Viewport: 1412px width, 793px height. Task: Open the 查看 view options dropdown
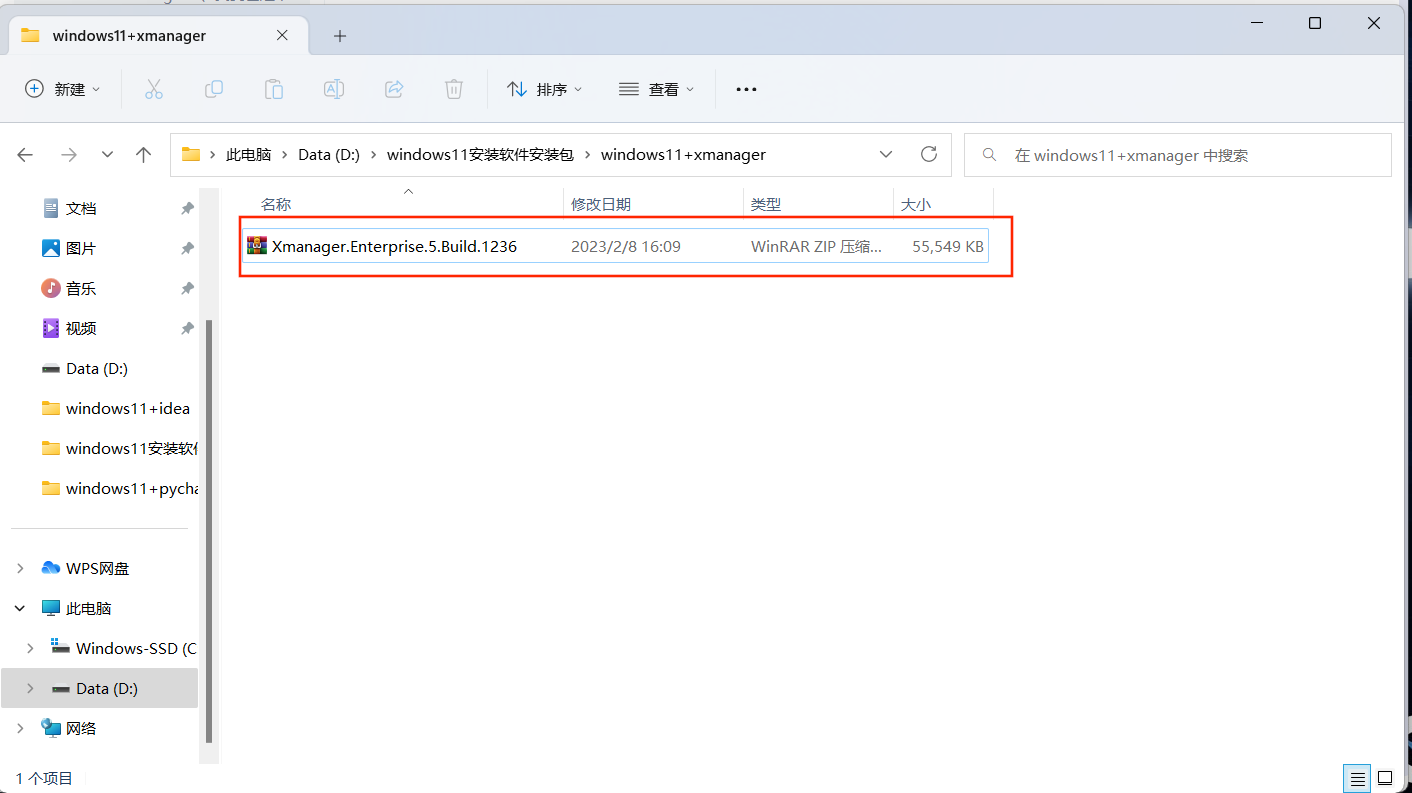click(x=658, y=89)
